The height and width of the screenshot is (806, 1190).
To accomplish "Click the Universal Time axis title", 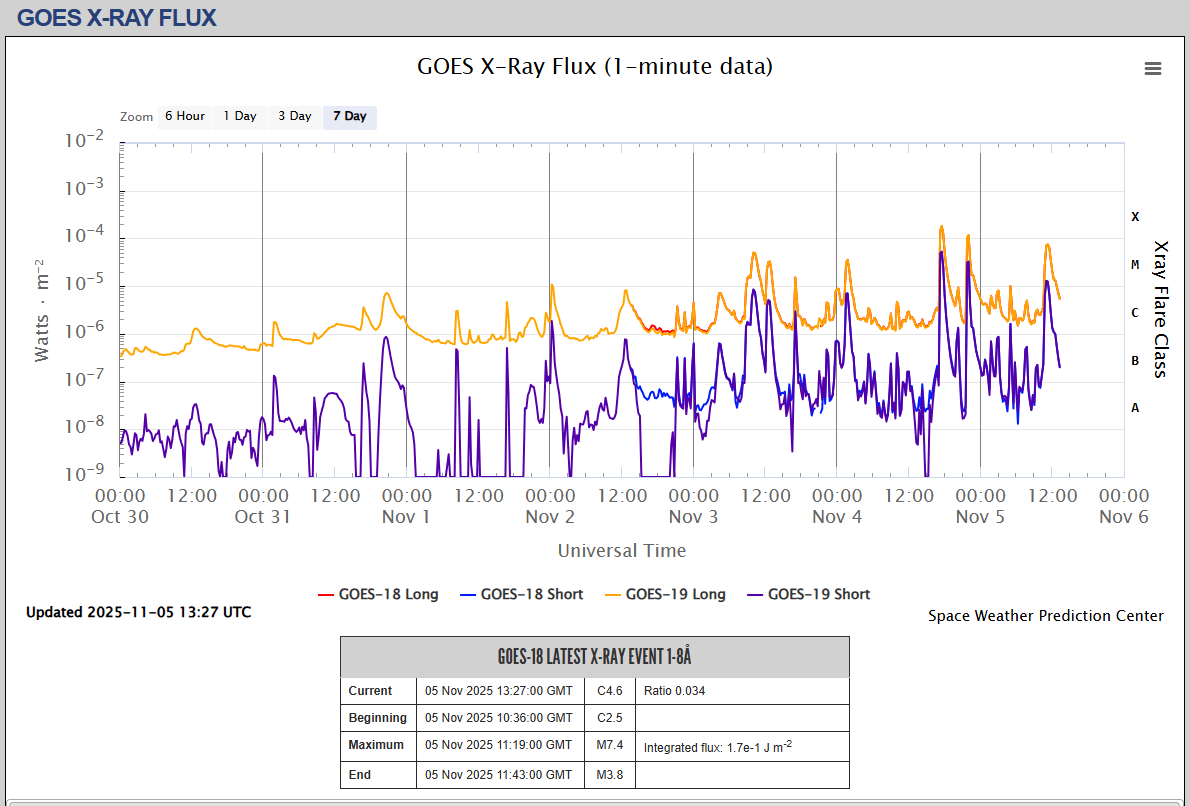I will (x=621, y=550).
